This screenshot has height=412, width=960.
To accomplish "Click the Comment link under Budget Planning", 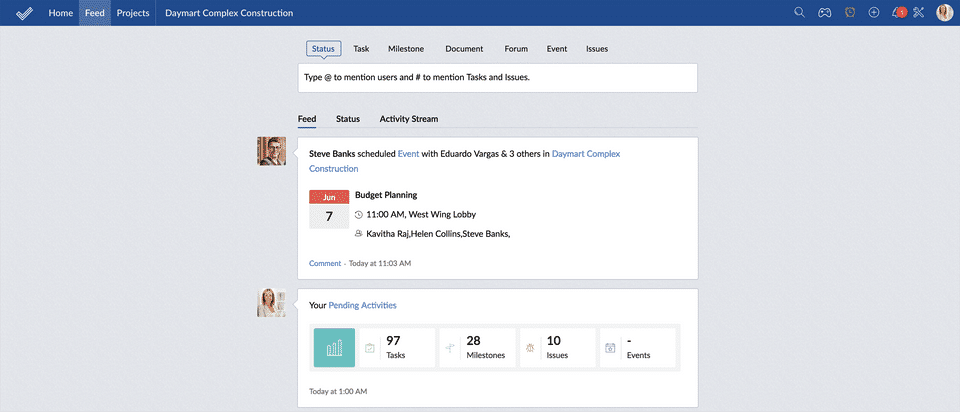I will pyautogui.click(x=325, y=263).
